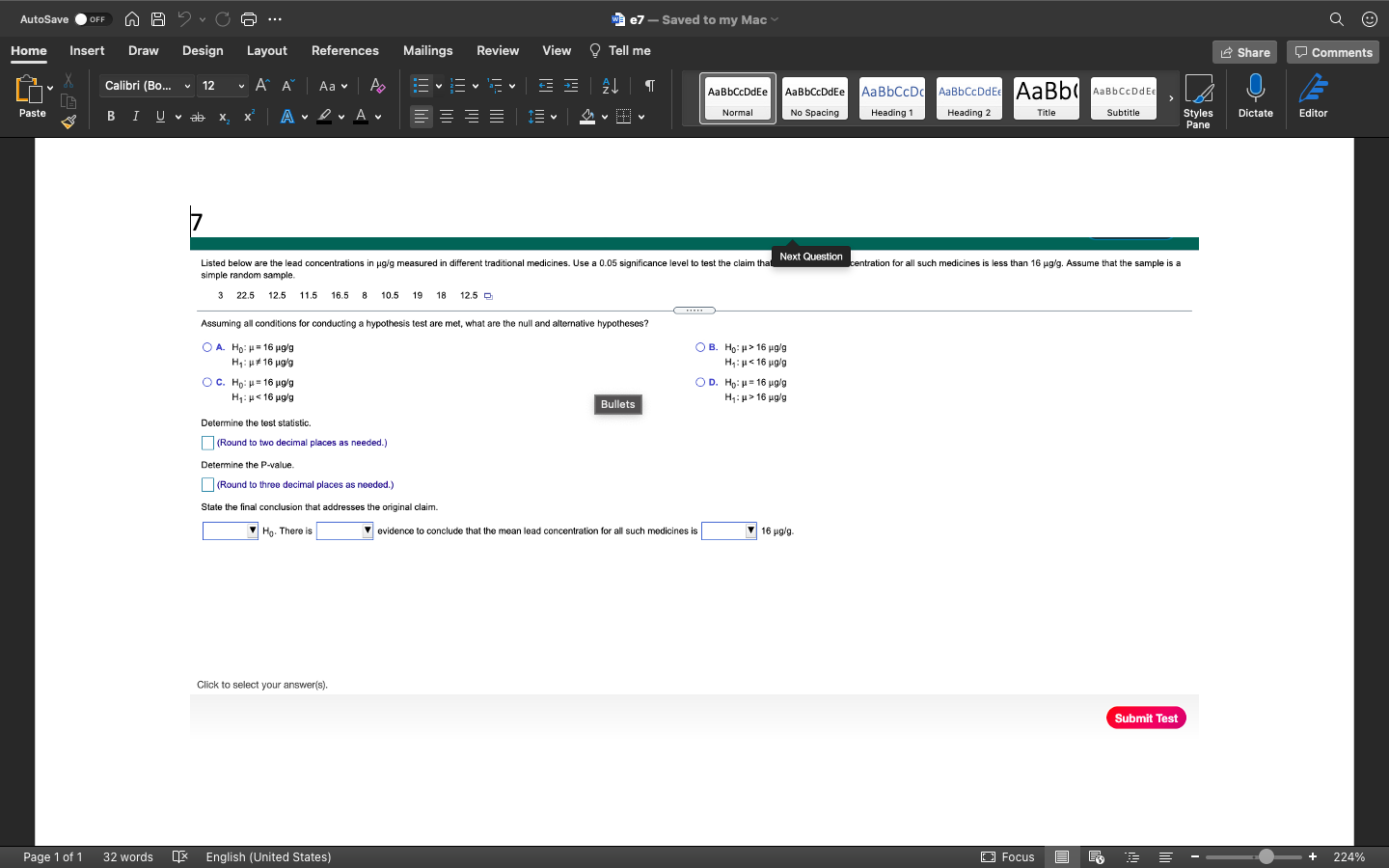Center align the paragraph
1389x868 pixels.
(447, 117)
